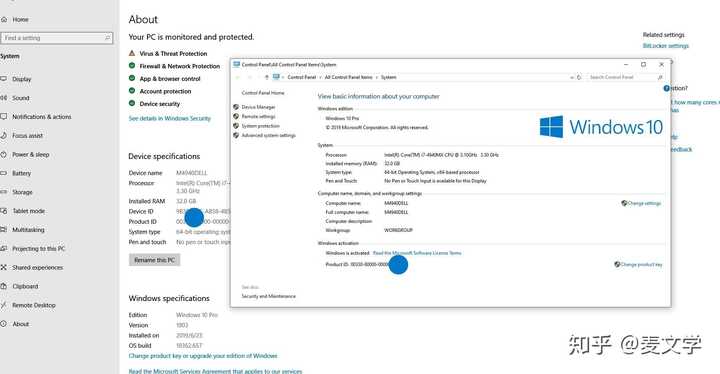The image size is (720, 374).
Task: Click Up arrow in Control Panel window
Action: coord(266,77)
